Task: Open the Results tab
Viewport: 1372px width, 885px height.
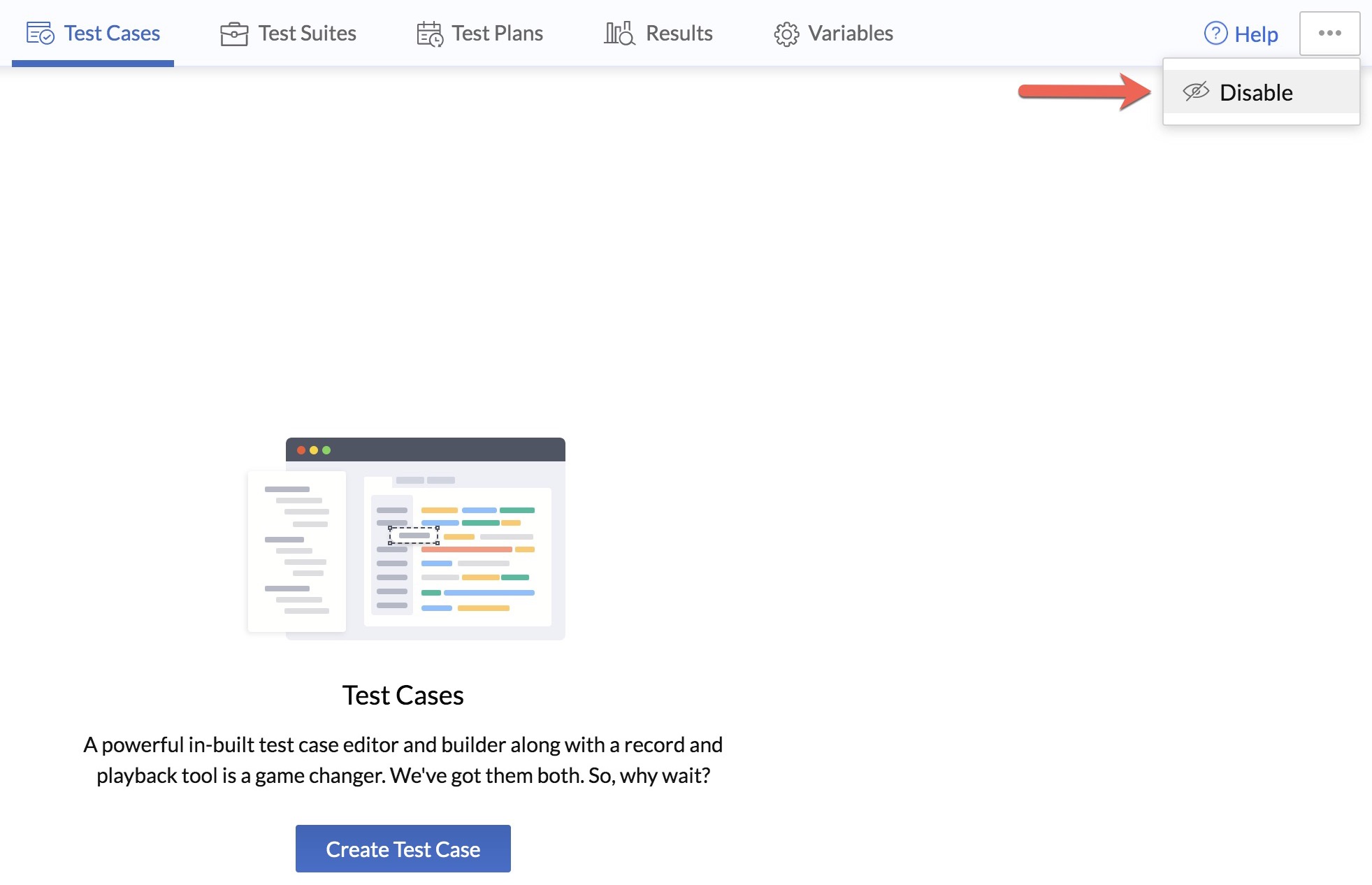Action: (x=679, y=34)
